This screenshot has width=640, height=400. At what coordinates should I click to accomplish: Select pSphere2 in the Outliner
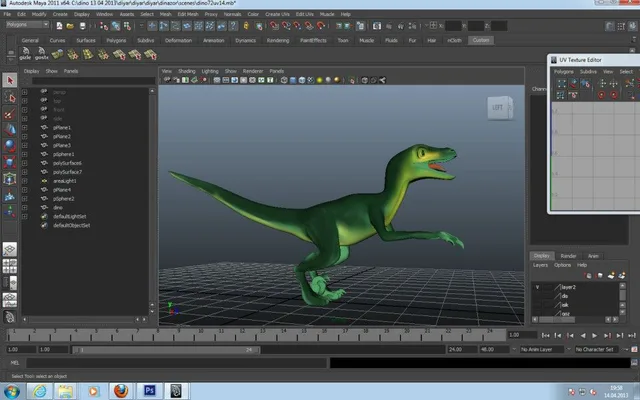64,199
